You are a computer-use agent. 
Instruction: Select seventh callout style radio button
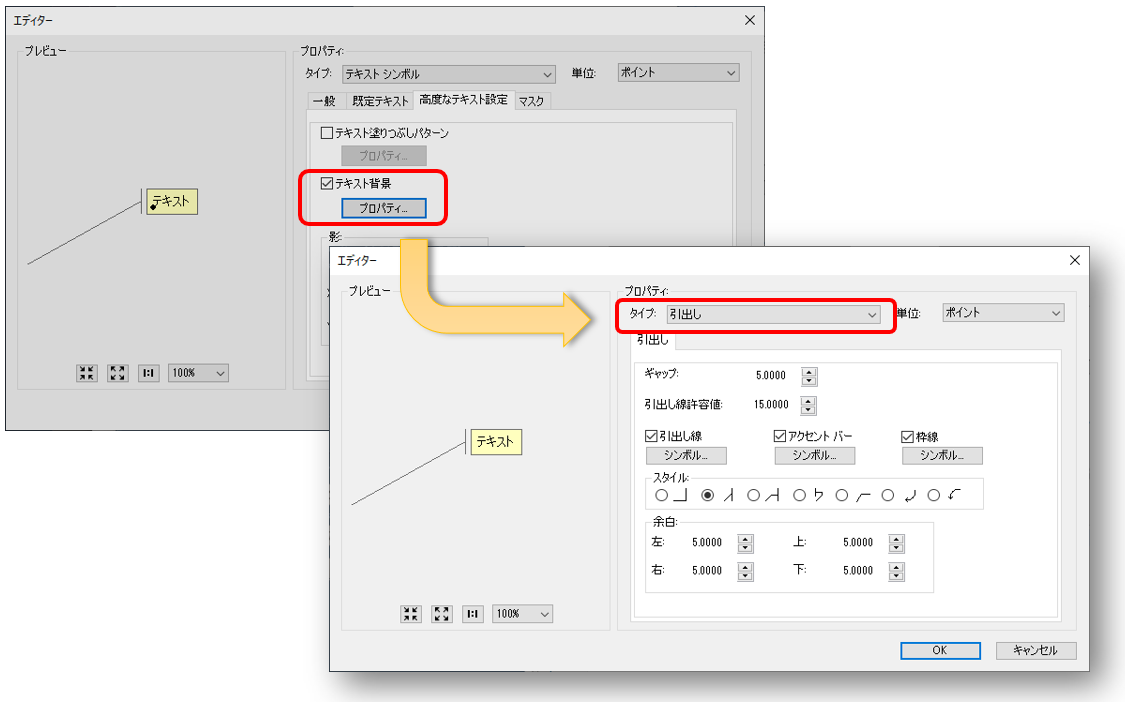[x=933, y=495]
